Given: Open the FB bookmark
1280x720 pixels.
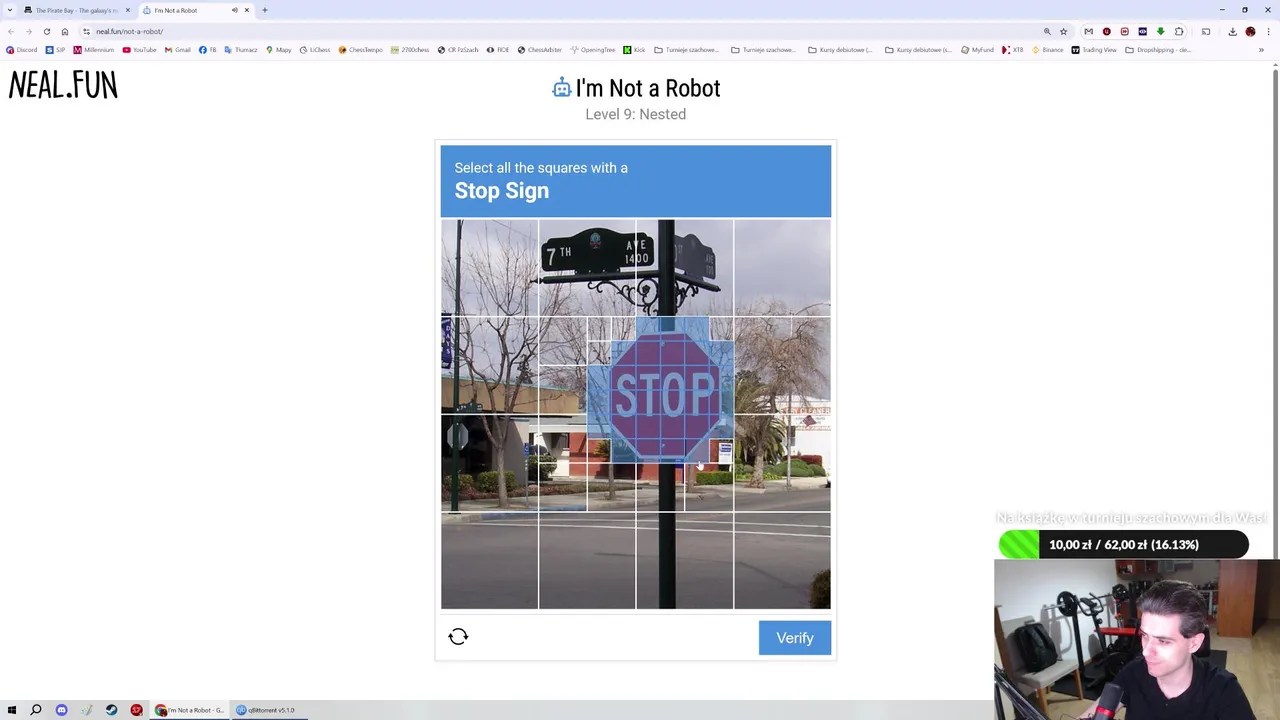Looking at the screenshot, I should tap(208, 50).
